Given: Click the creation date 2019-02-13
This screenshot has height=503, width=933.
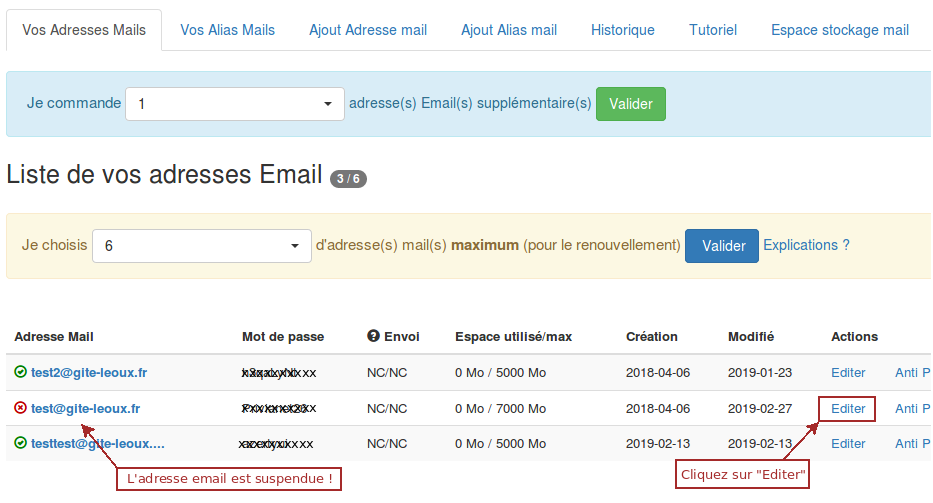Looking at the screenshot, I should tap(658, 443).
